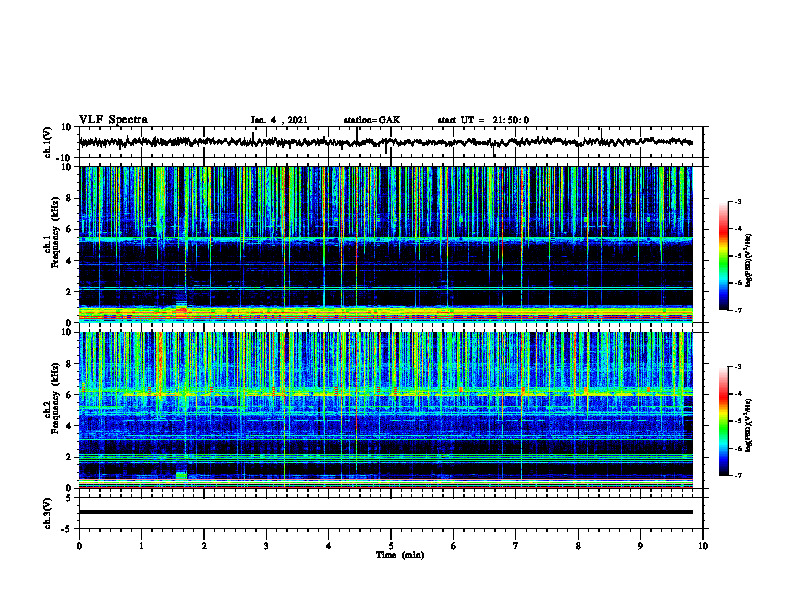792x612 pixels.
Task: Select the 'ch.1(V)' waveform axis label
Action: tap(48, 142)
